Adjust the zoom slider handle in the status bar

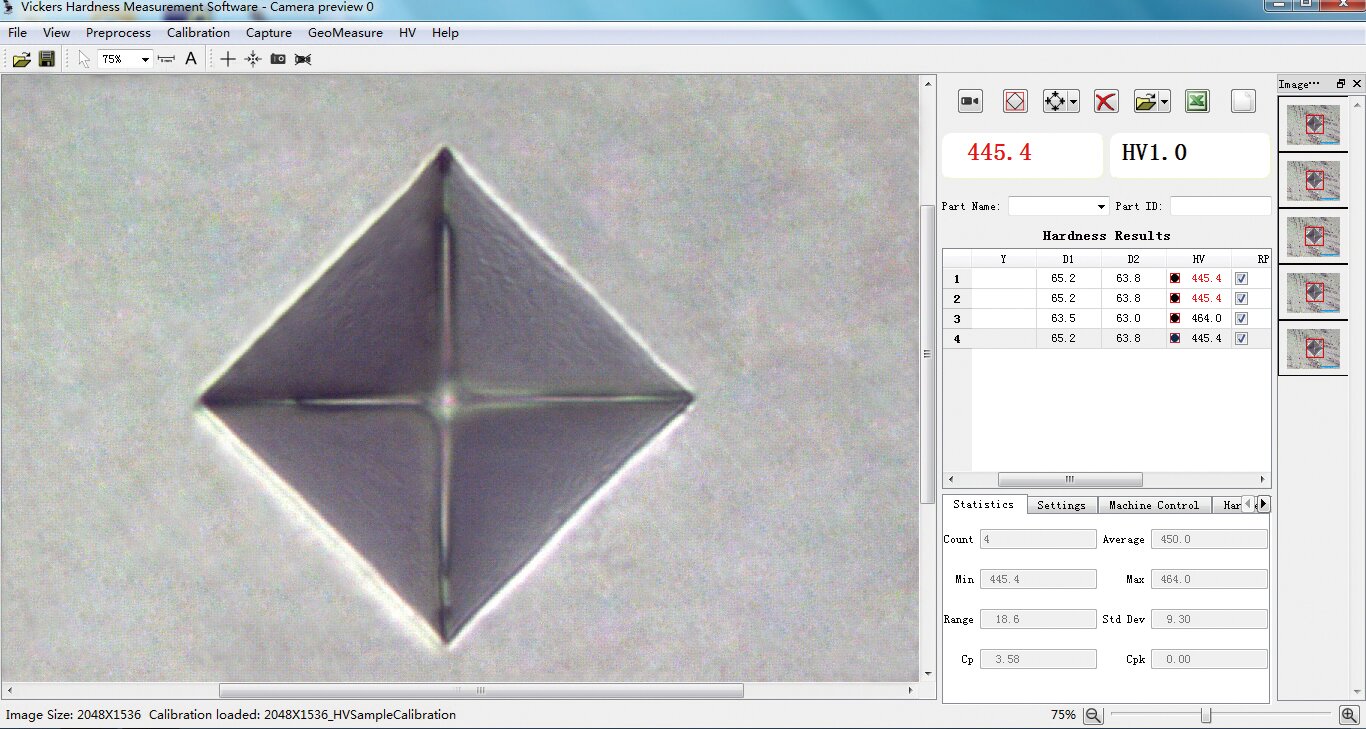1206,715
